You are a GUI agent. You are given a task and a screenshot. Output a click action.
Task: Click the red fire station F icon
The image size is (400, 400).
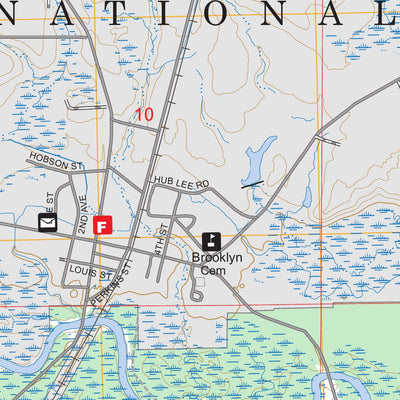[103, 225]
